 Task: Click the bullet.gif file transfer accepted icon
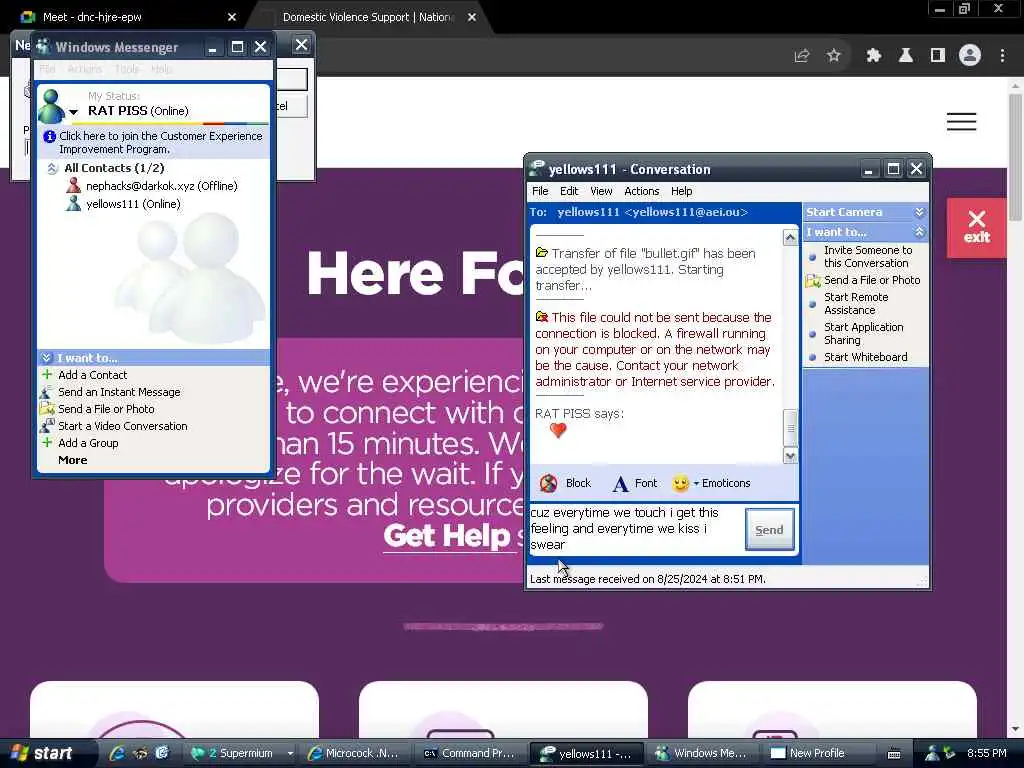click(x=541, y=253)
